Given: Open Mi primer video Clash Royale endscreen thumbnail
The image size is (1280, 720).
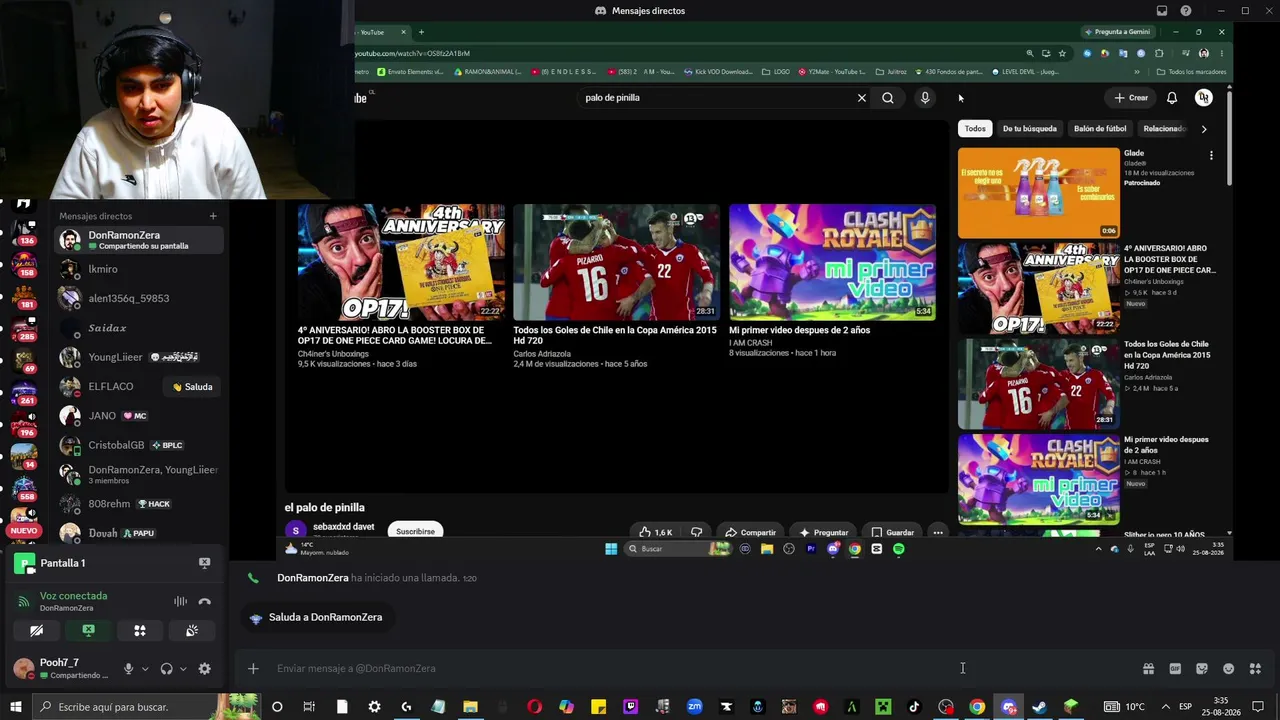Looking at the screenshot, I should pos(832,262).
